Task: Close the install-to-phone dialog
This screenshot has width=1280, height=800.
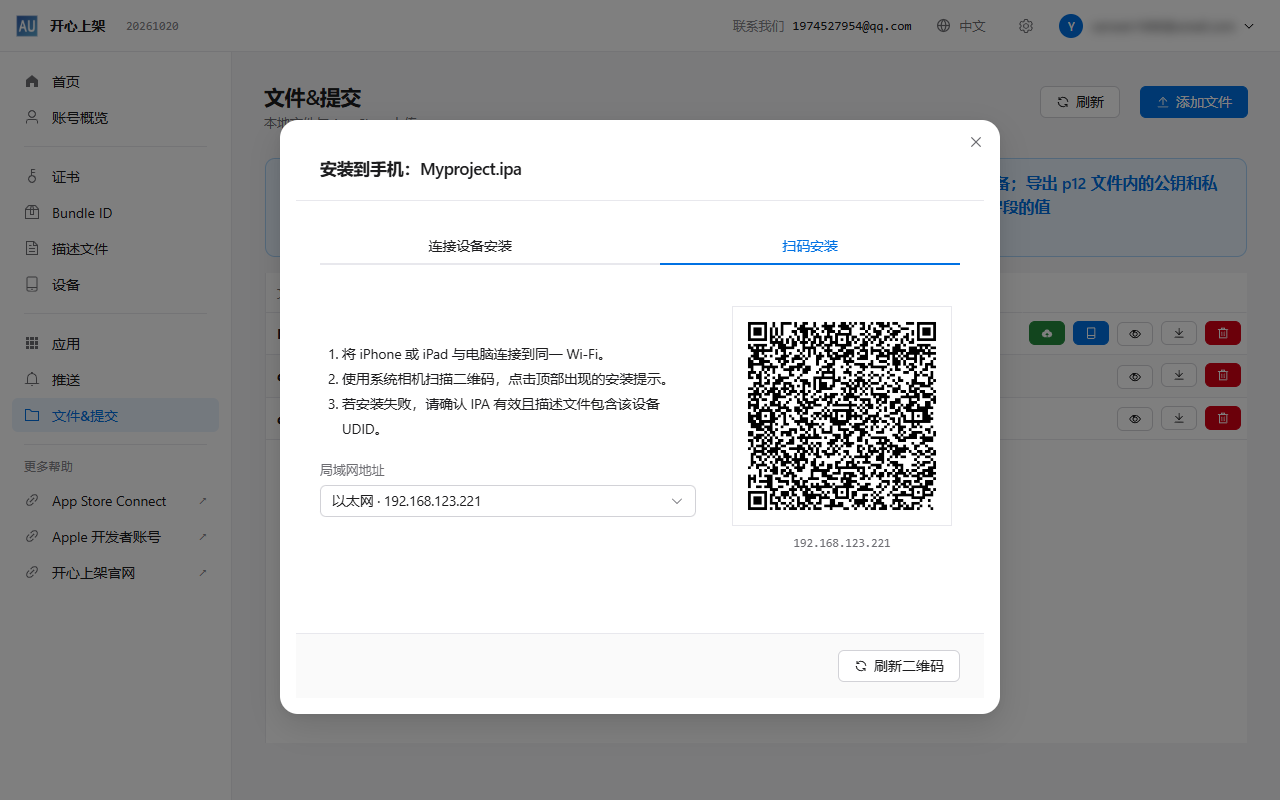Action: pos(976,142)
